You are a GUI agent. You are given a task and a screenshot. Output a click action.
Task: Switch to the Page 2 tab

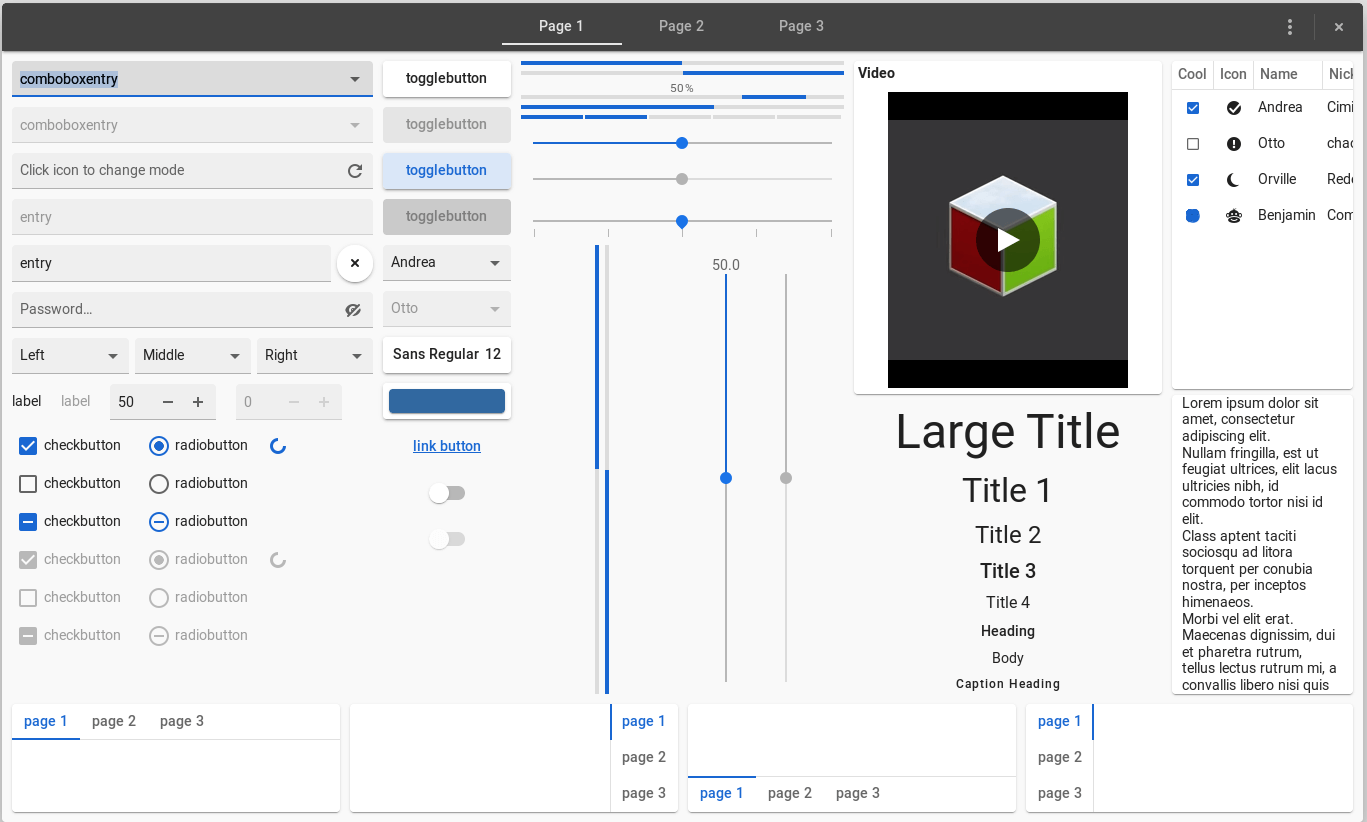(681, 26)
